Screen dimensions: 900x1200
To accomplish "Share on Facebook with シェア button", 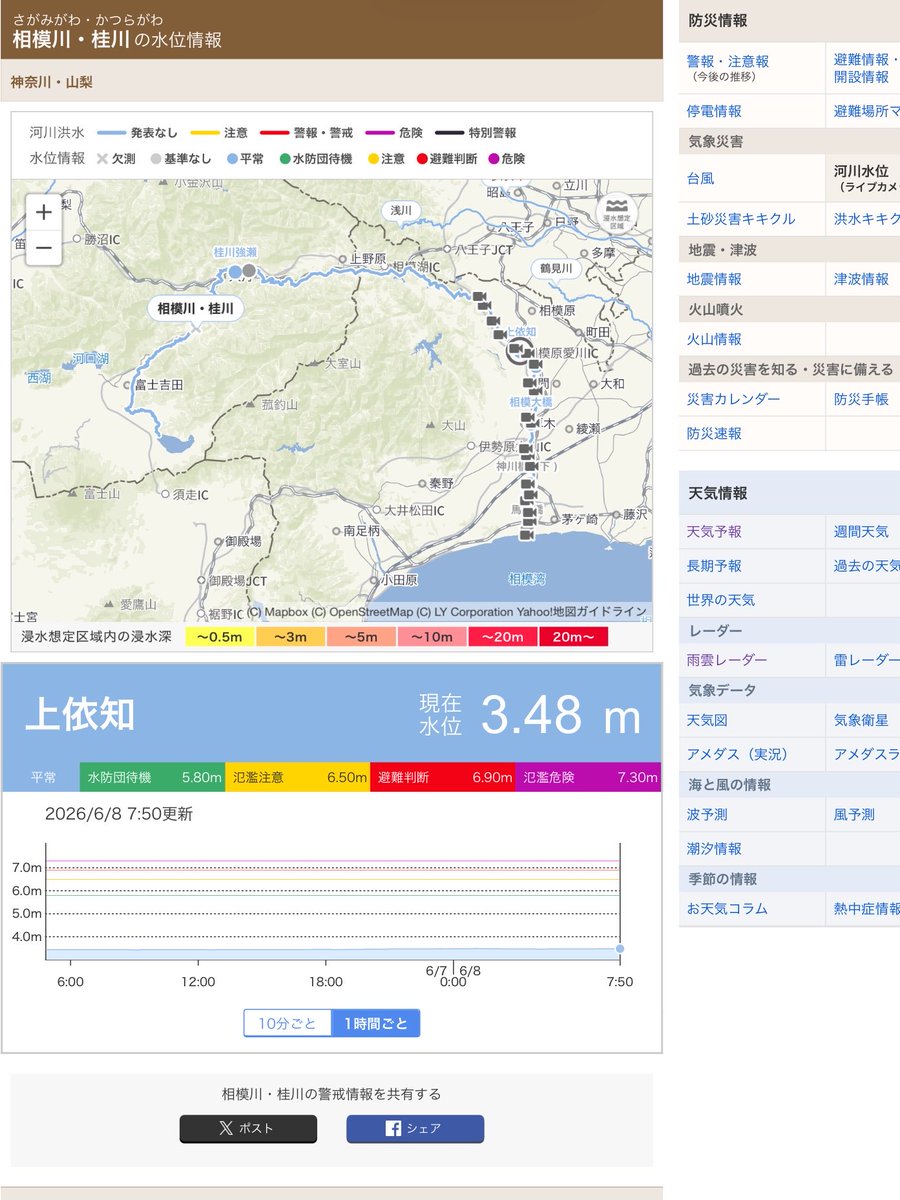I will [x=415, y=1128].
